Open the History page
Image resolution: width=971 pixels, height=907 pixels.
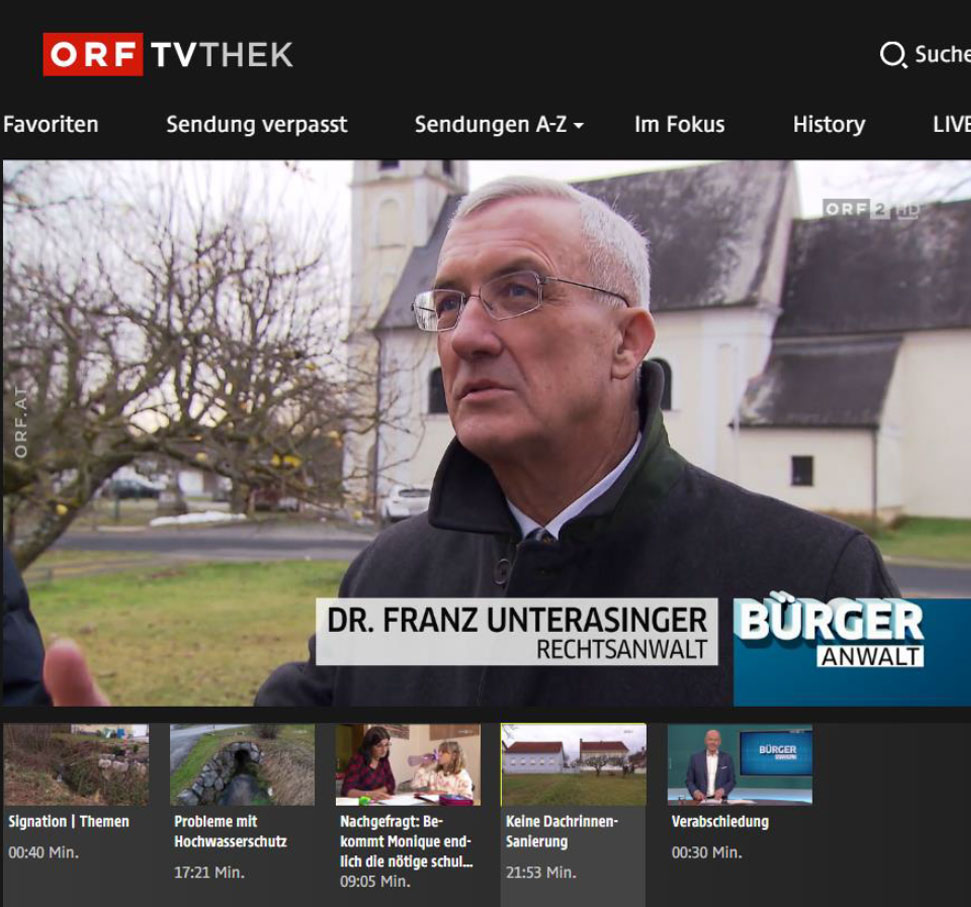pos(828,124)
